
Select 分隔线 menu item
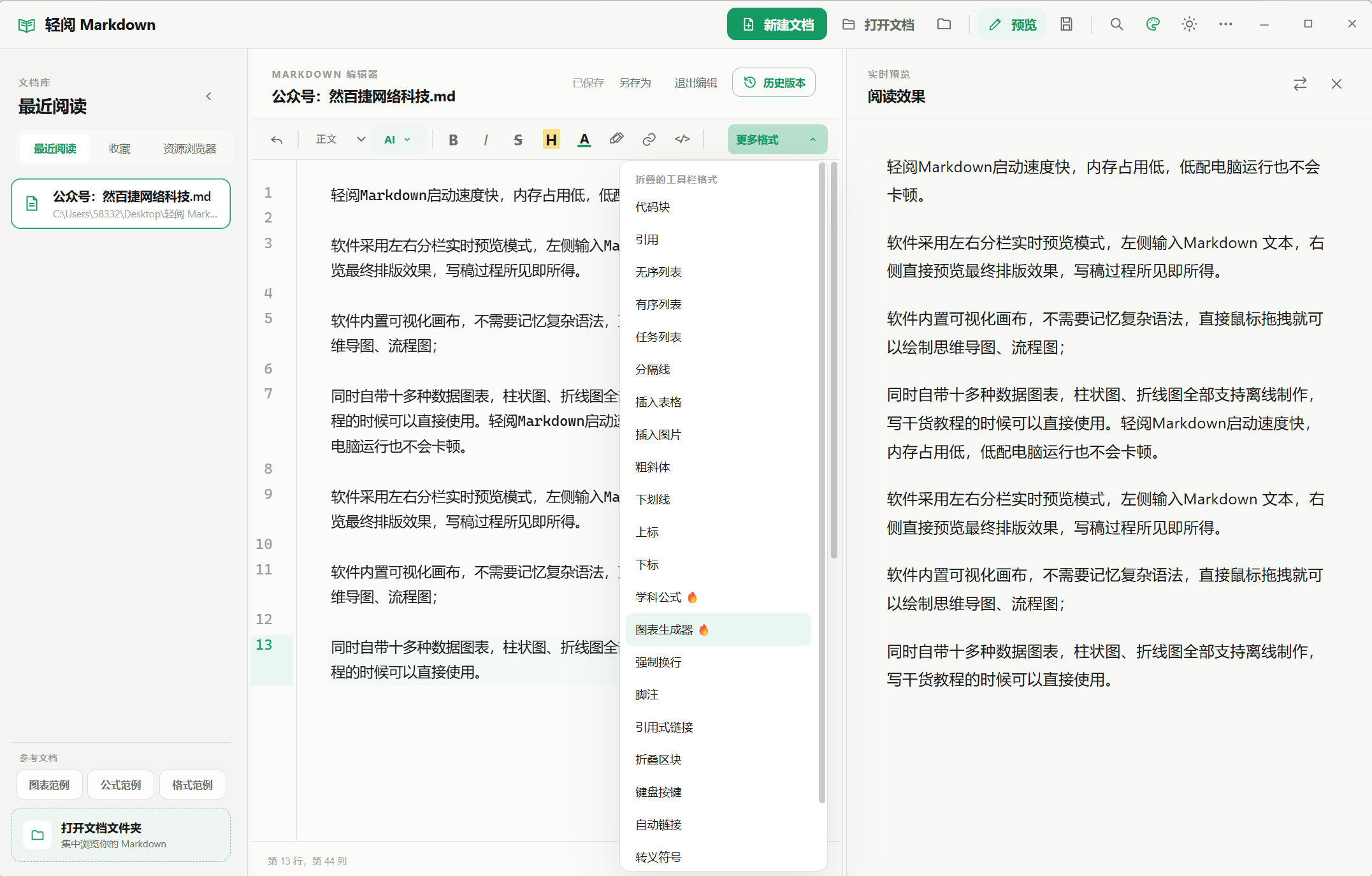coord(718,370)
